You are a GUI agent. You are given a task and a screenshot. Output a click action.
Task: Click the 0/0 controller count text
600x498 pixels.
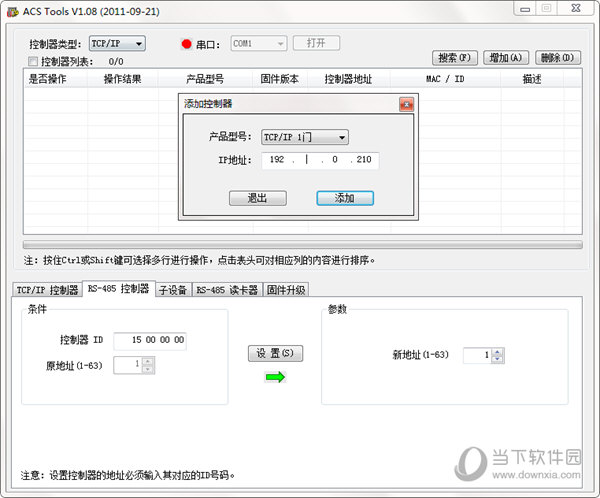click(116, 62)
